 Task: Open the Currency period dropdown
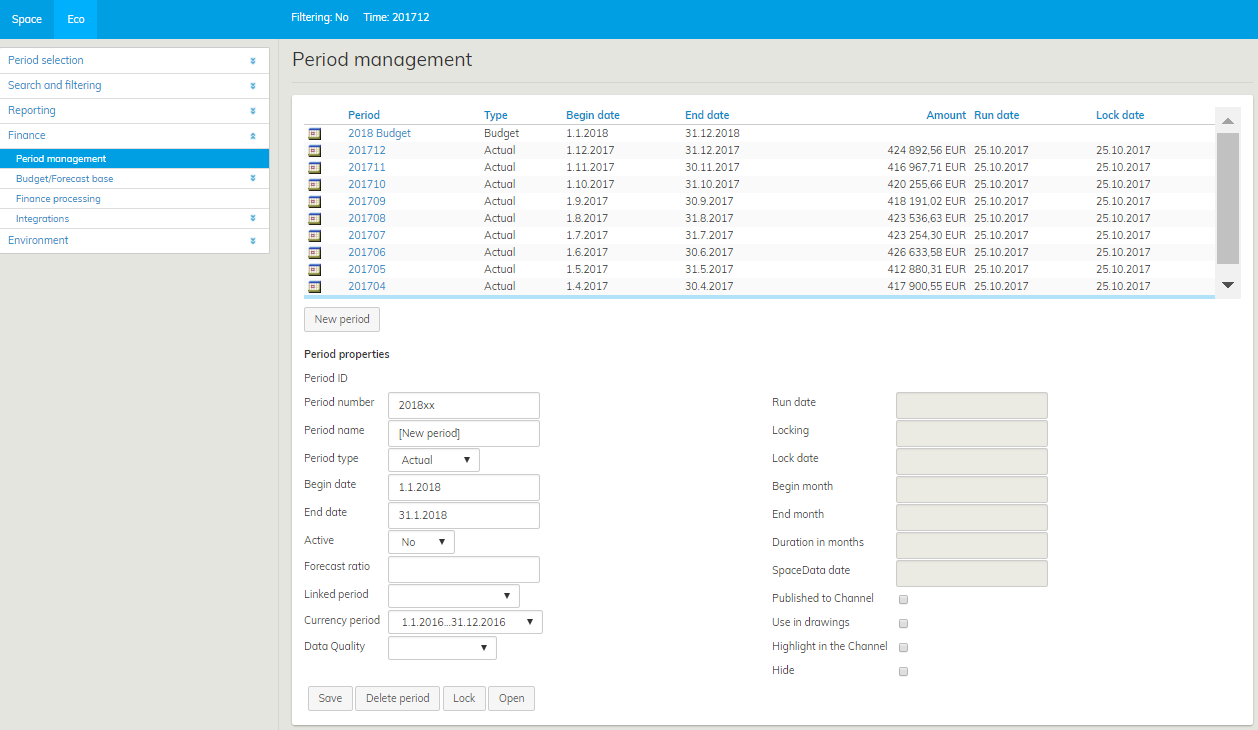tap(465, 622)
